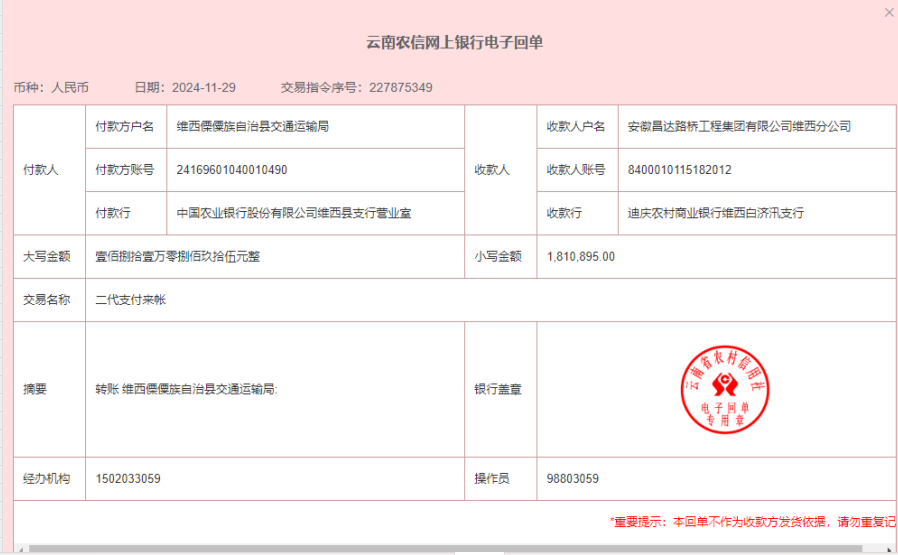Click the receipt title 云南农信网上银行电子回单
898x555 pixels.
click(455, 42)
